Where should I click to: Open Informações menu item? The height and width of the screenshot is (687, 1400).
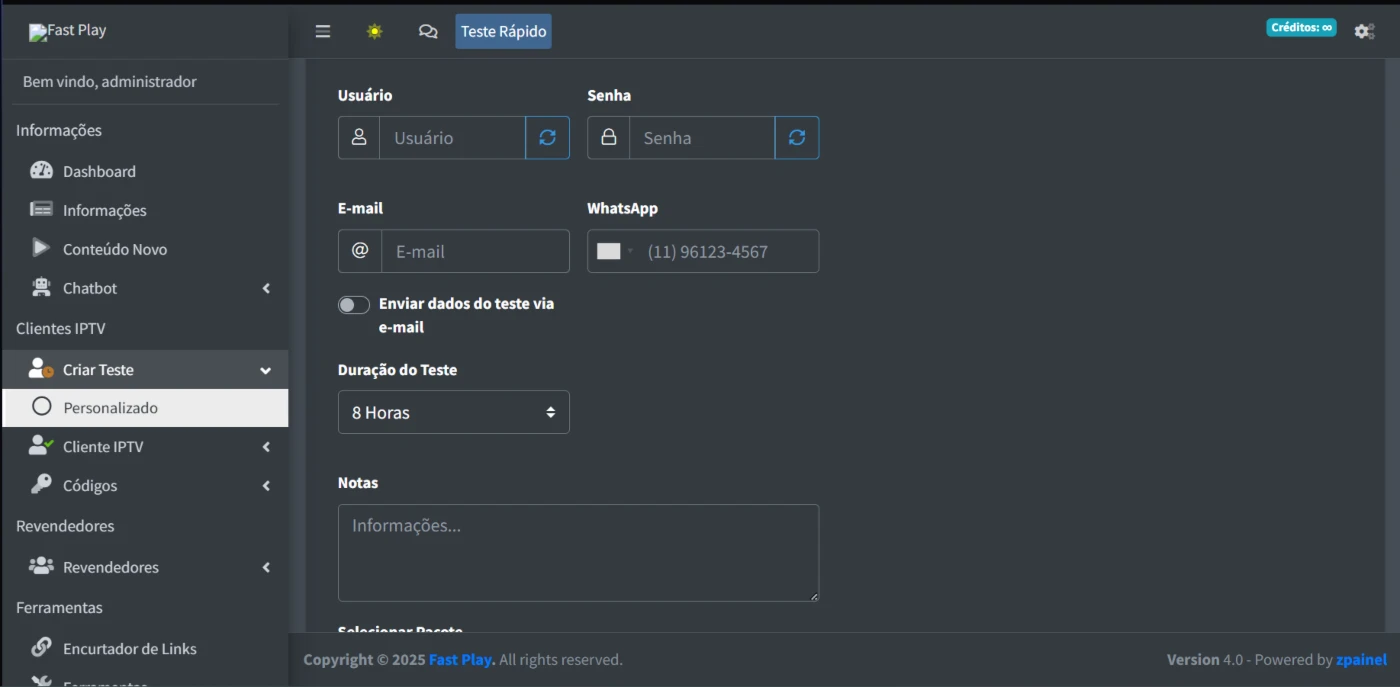tap(104, 210)
